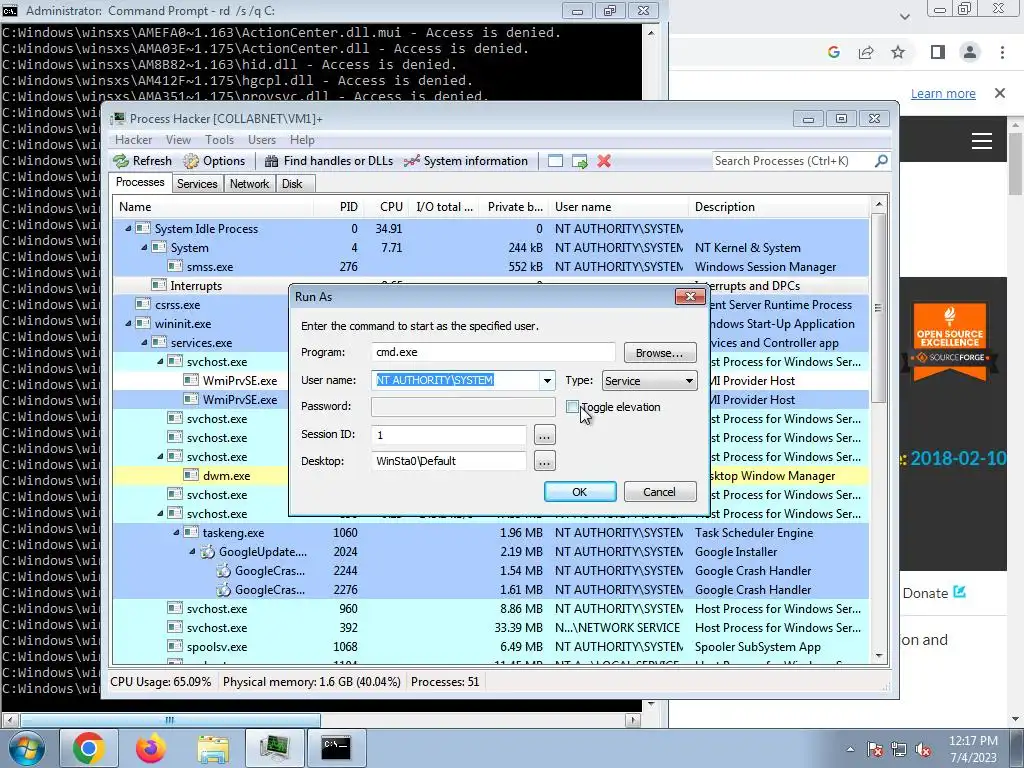Open System information graph window
Viewport: 1024px width, 768px height.
pyautogui.click(x=466, y=161)
